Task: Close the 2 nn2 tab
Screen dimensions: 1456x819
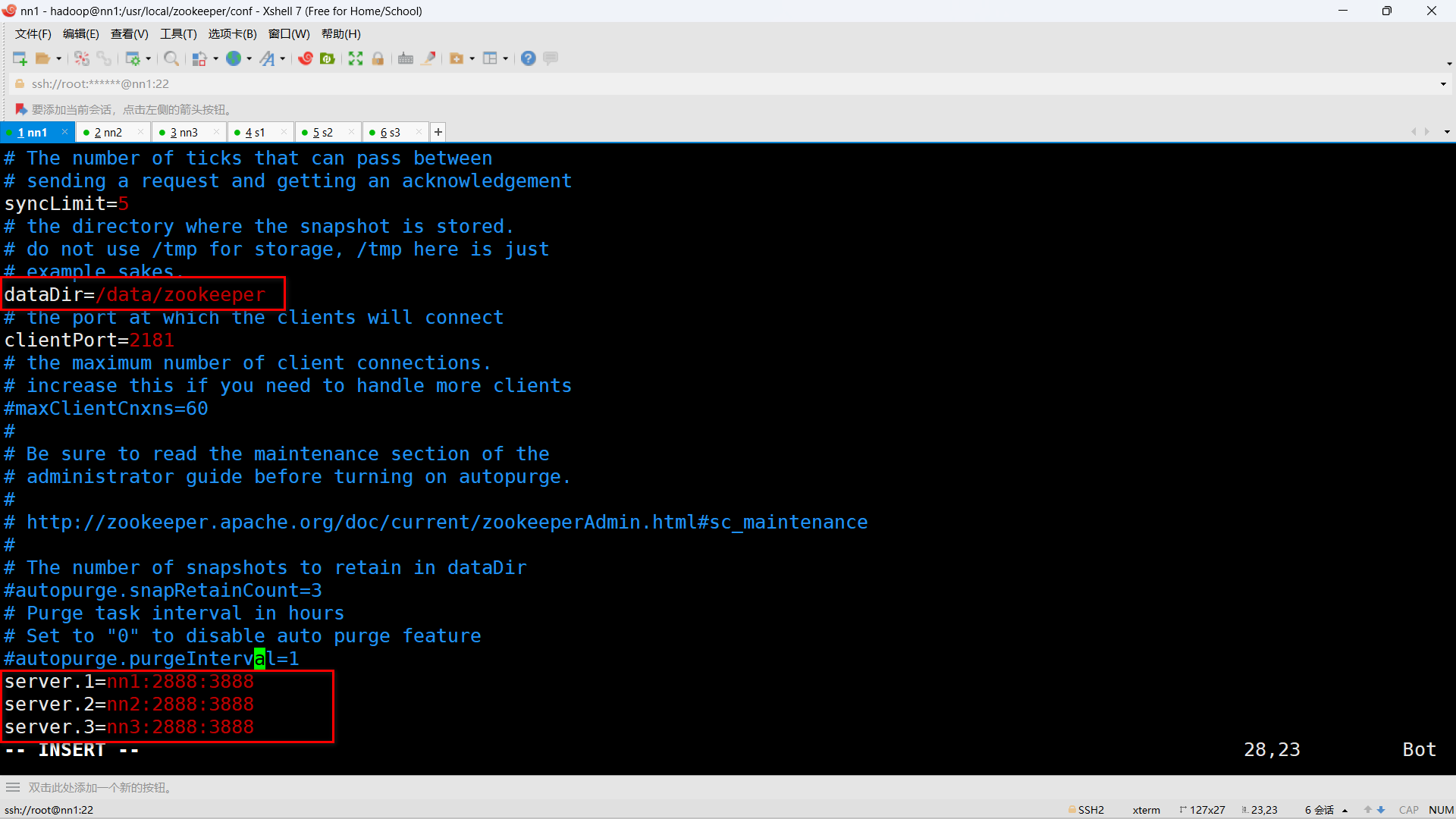Action: [140, 132]
